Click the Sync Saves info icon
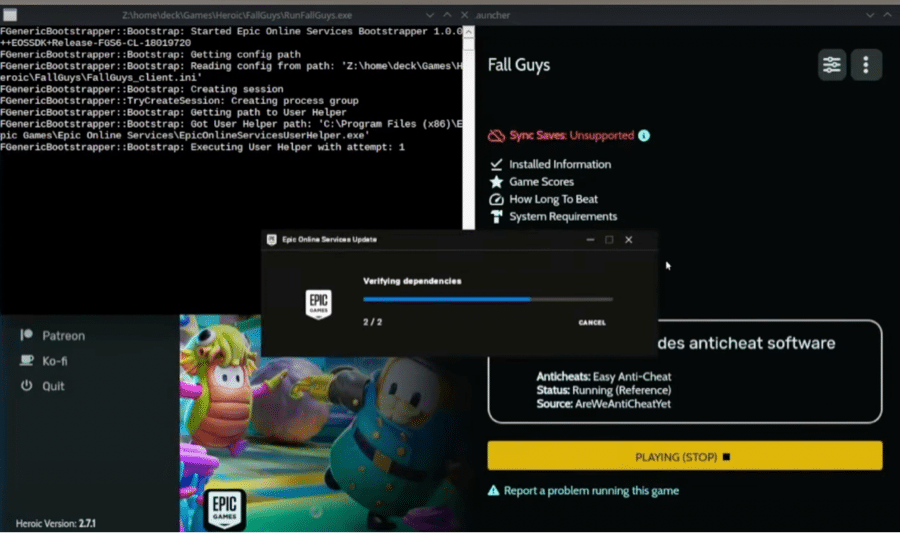The height and width of the screenshot is (533, 900). (644, 135)
